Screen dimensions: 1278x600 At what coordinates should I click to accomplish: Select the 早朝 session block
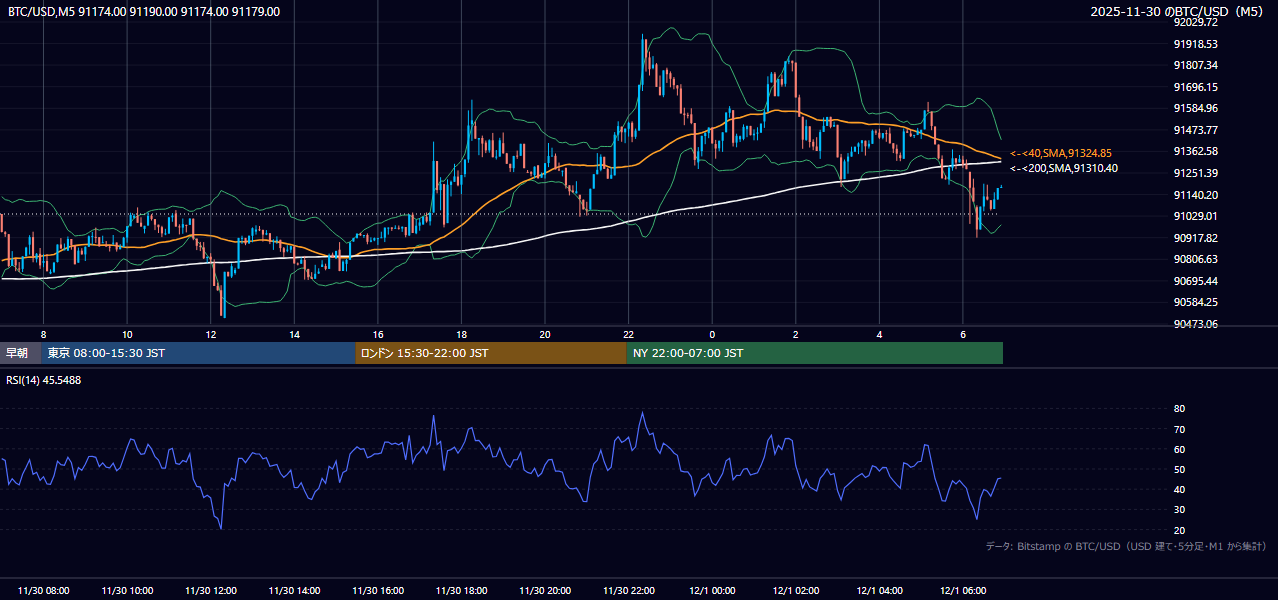click(x=21, y=353)
